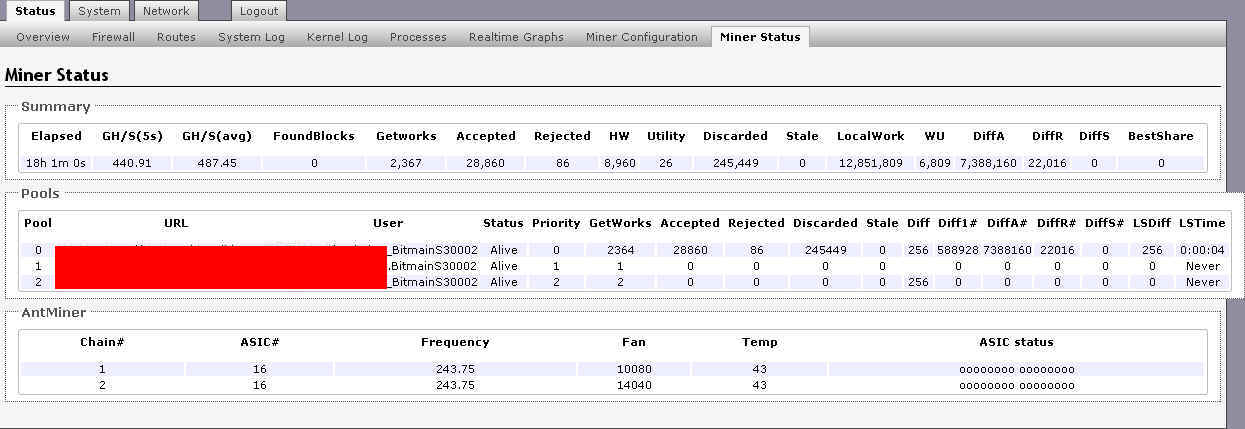Open the Firewall sub-tab
1245x429 pixels.
[x=113, y=37]
